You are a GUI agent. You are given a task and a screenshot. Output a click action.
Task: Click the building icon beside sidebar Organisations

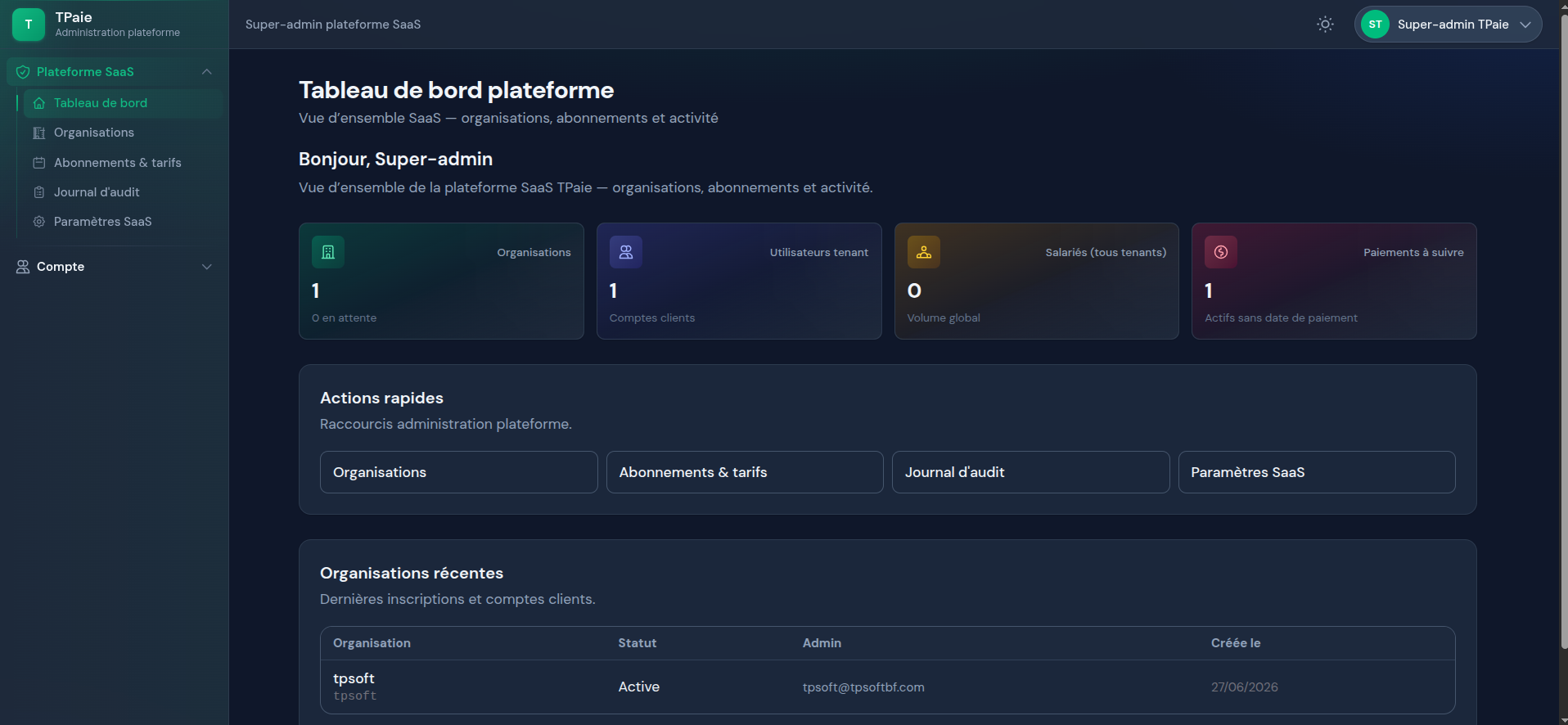(x=38, y=133)
